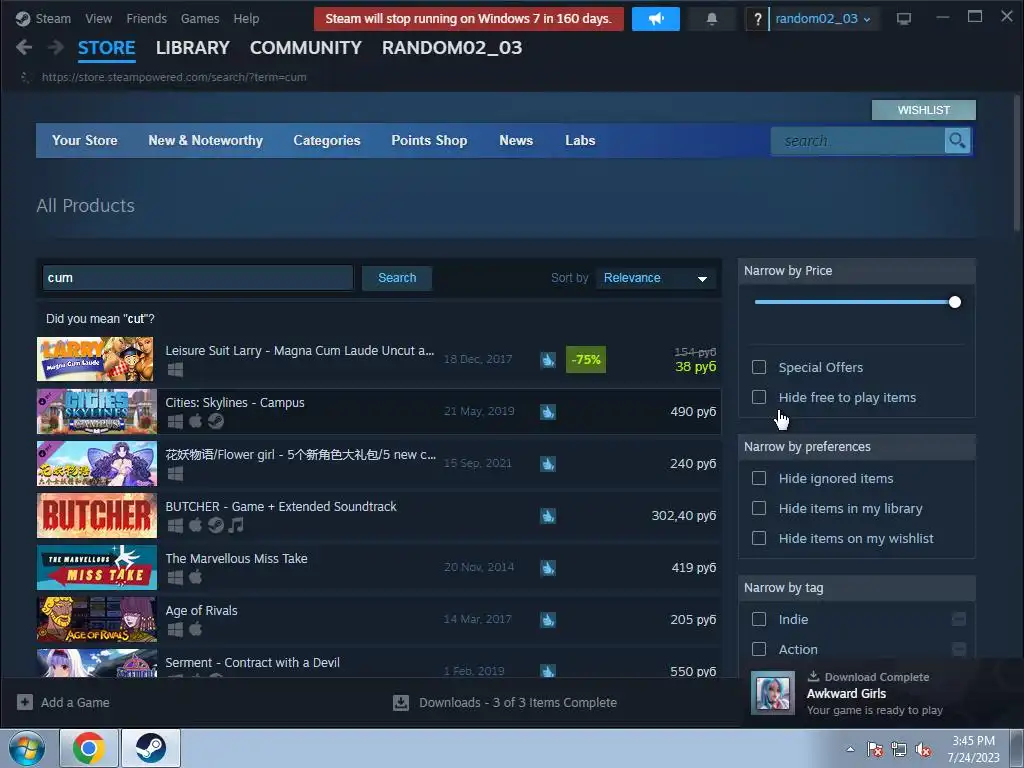Open Google Chrome from the taskbar
This screenshot has height=768, width=1024.
[89, 748]
